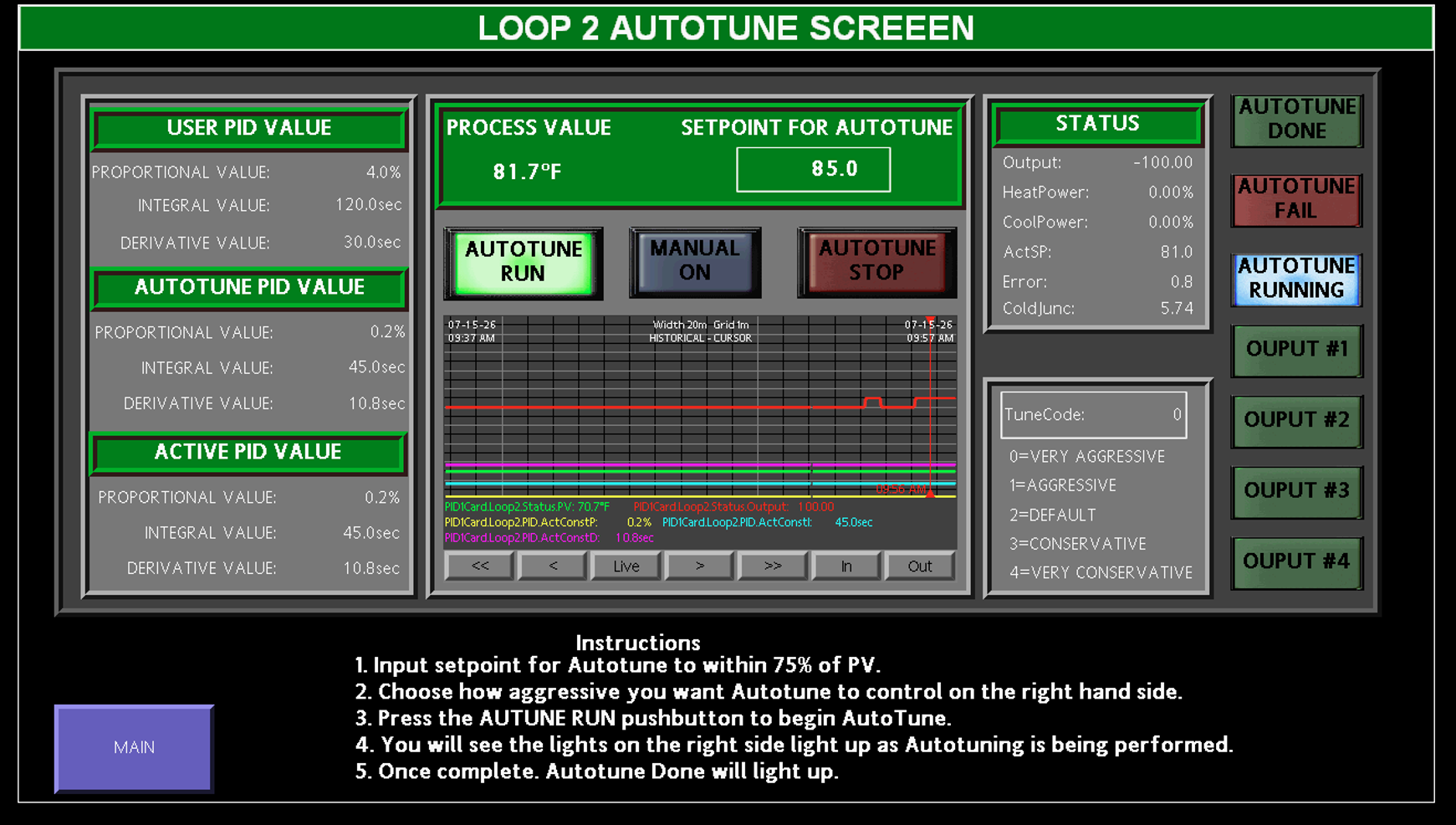The image size is (1456, 825).
Task: Click the HeatPower status value 0.00%
Action: pyautogui.click(x=1171, y=192)
